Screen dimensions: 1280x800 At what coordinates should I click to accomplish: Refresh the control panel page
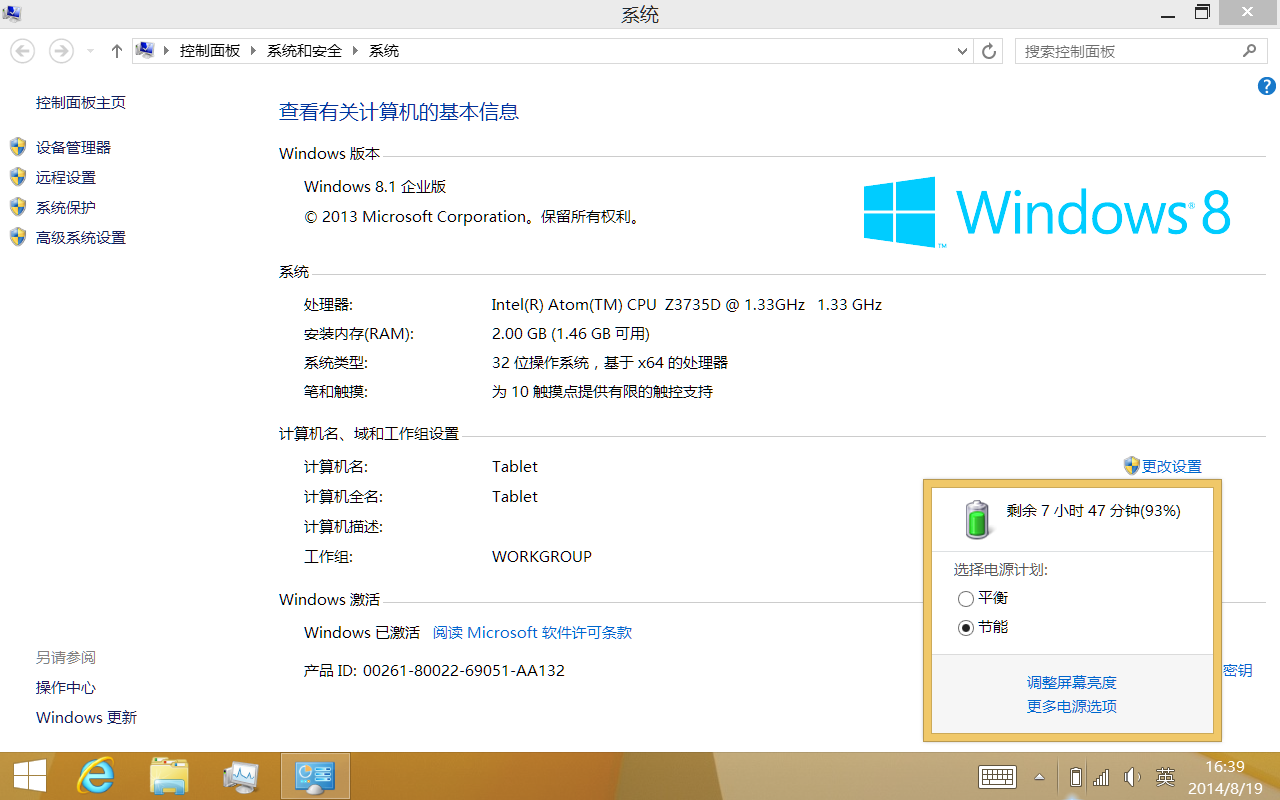(989, 51)
